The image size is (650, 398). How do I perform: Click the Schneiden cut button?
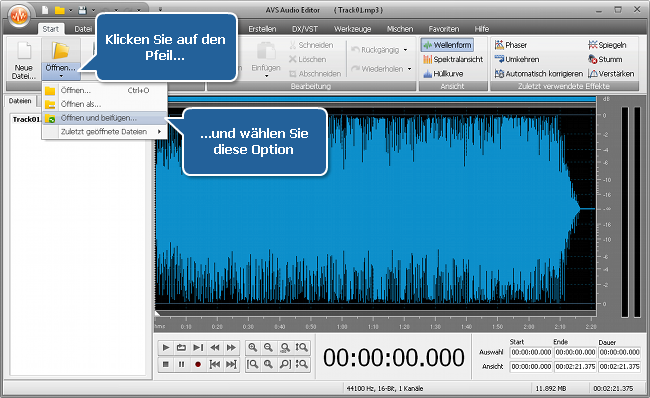click(x=311, y=45)
